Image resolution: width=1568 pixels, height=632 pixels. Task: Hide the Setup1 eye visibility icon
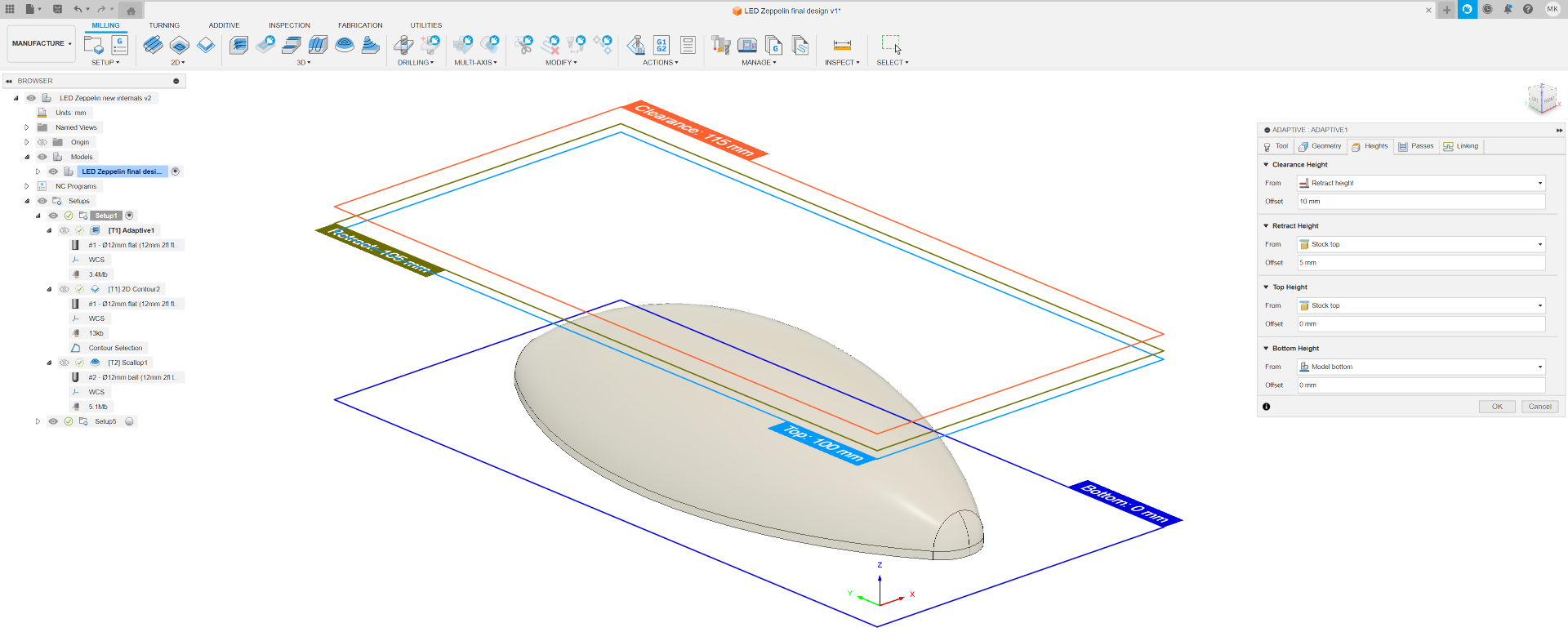click(53, 216)
